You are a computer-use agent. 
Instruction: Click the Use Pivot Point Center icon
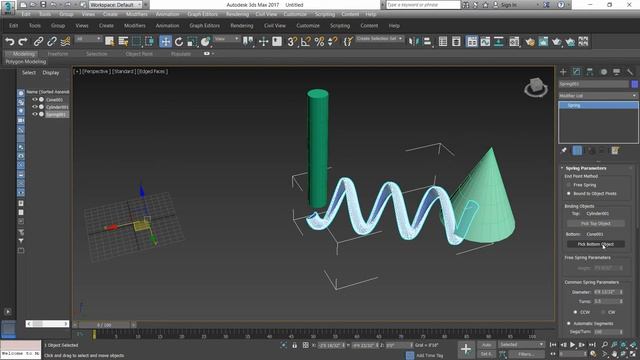(x=248, y=41)
